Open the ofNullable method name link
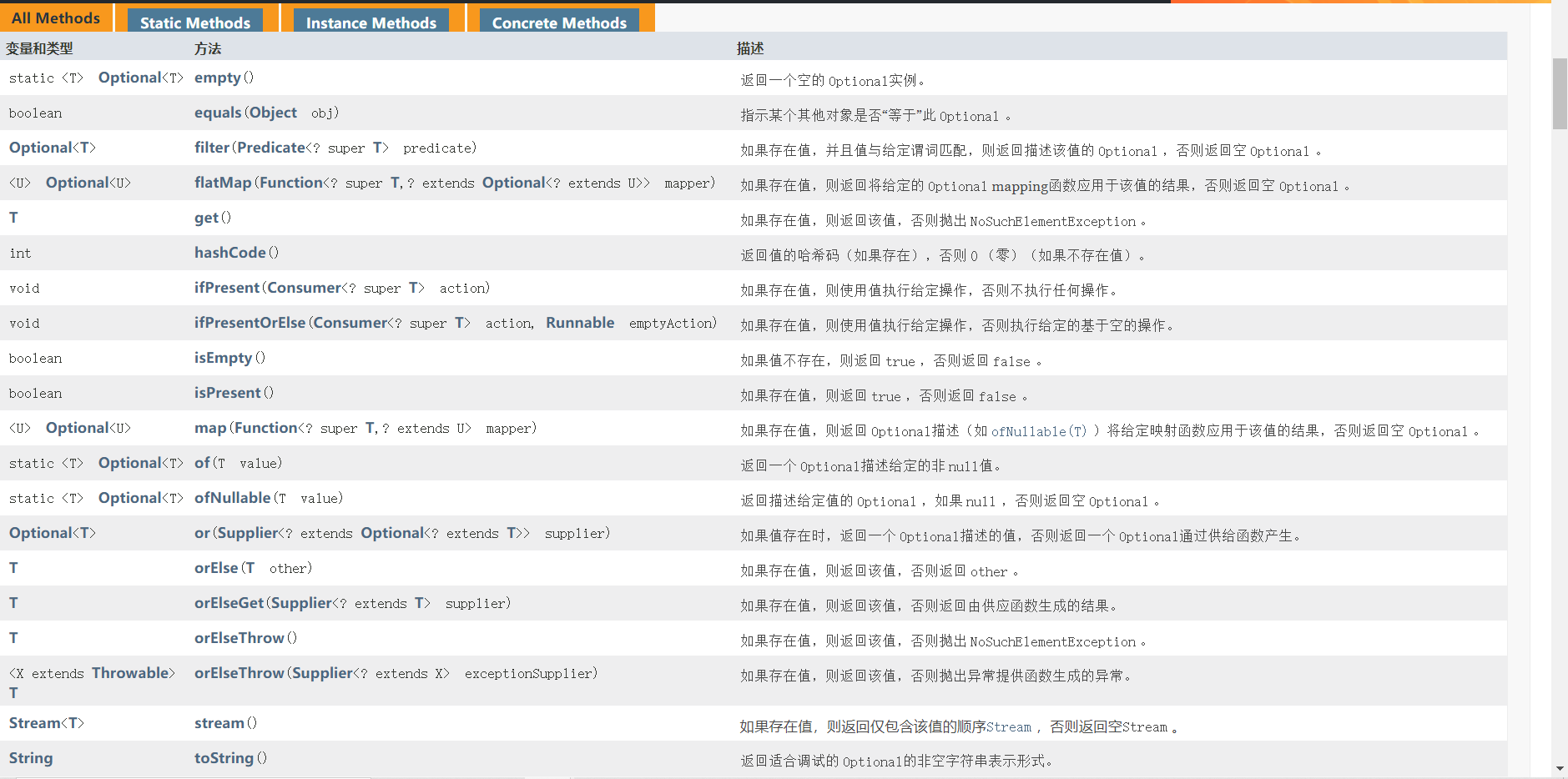The image size is (1568, 779). point(232,498)
